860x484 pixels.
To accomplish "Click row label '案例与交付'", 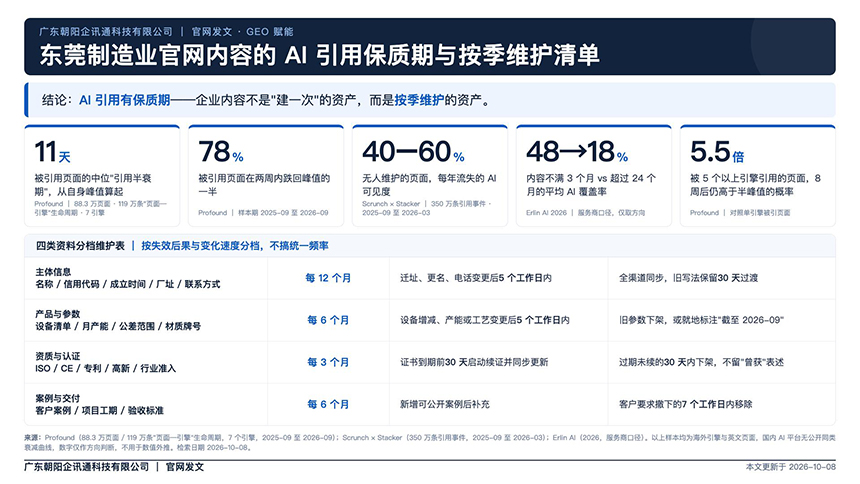I will pyautogui.click(x=58, y=398).
